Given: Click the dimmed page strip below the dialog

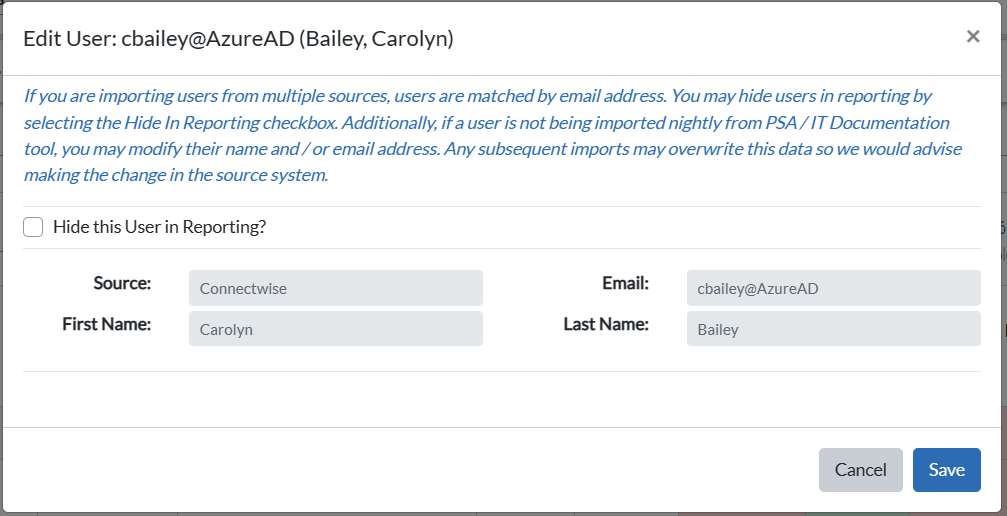Looking at the screenshot, I should pos(504,514).
